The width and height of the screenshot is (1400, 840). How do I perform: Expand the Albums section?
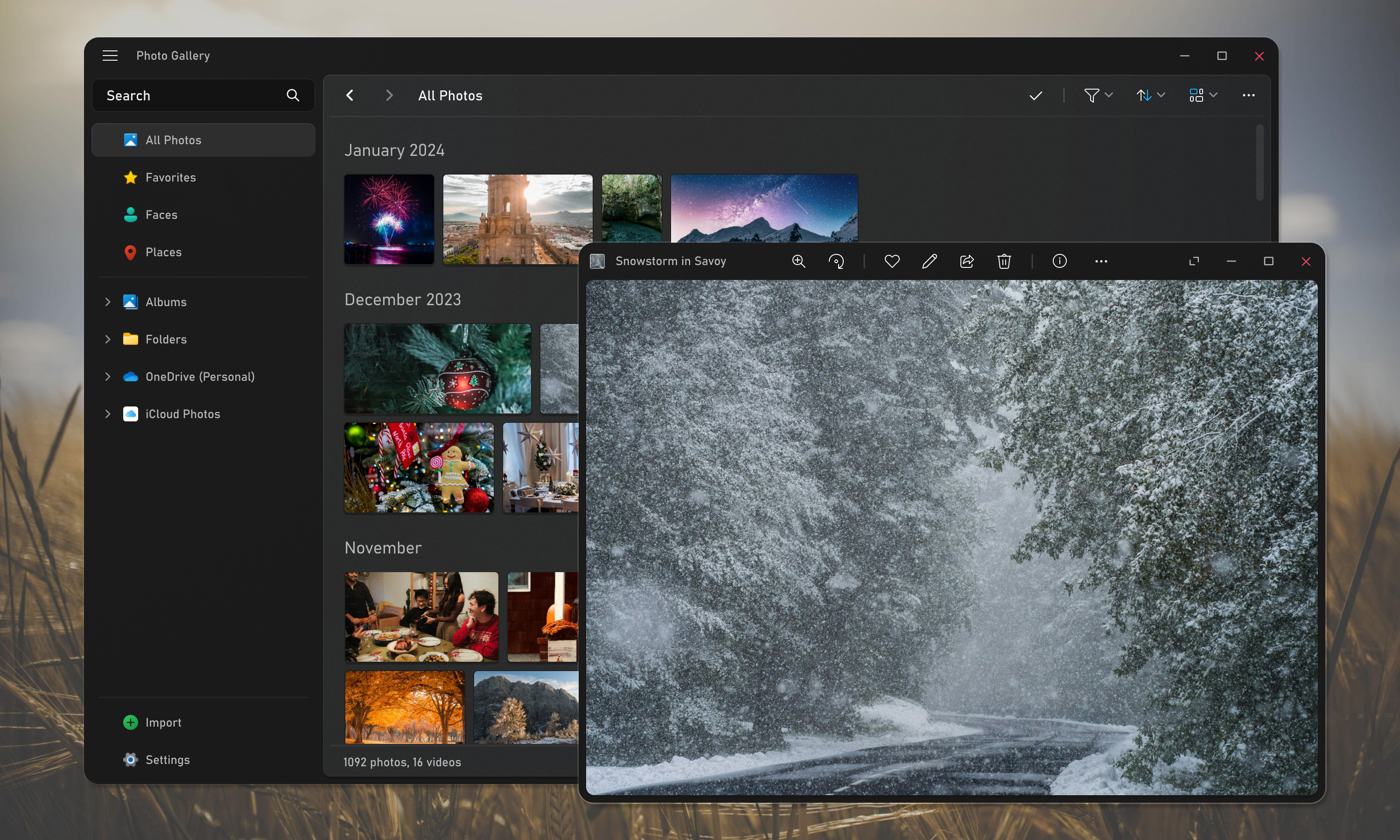pos(108,301)
